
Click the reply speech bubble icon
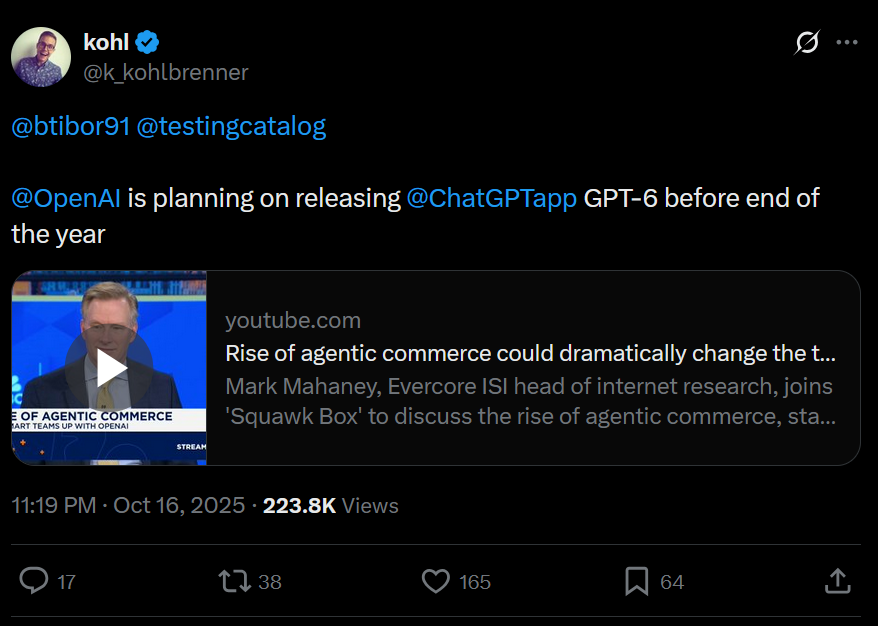pos(35,580)
